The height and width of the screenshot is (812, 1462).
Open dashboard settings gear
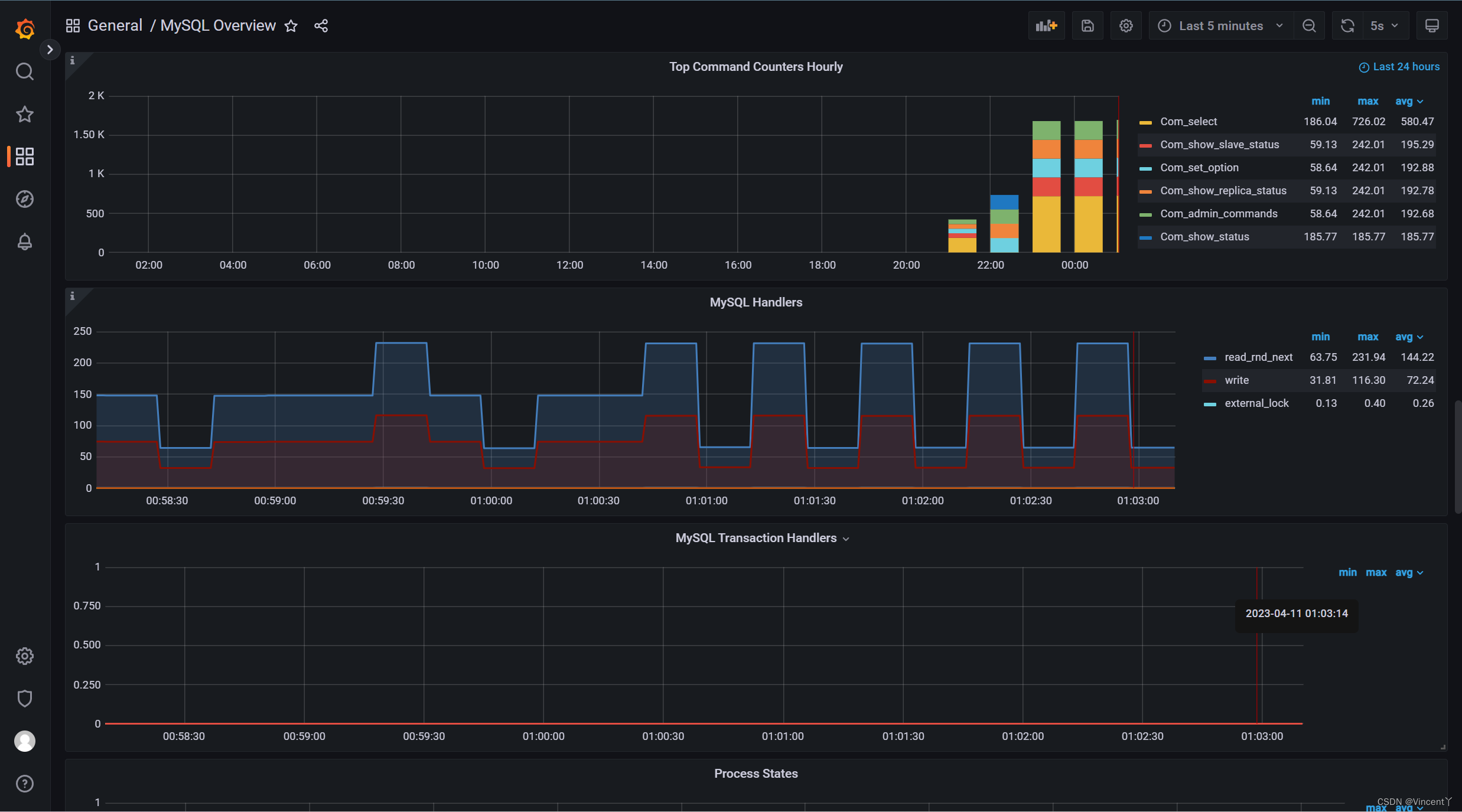coord(1125,25)
